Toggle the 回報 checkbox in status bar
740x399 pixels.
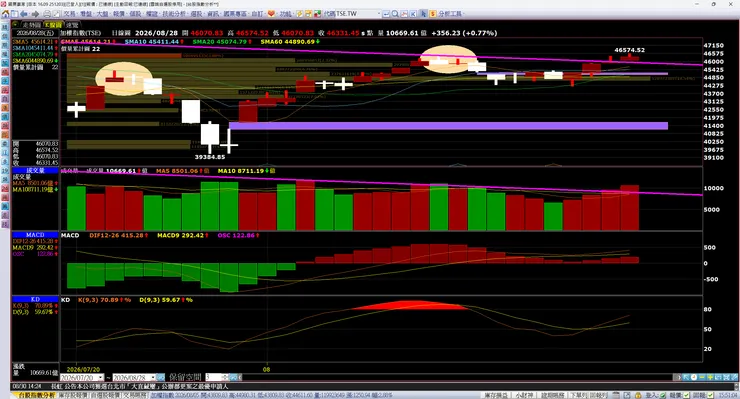click(710, 395)
